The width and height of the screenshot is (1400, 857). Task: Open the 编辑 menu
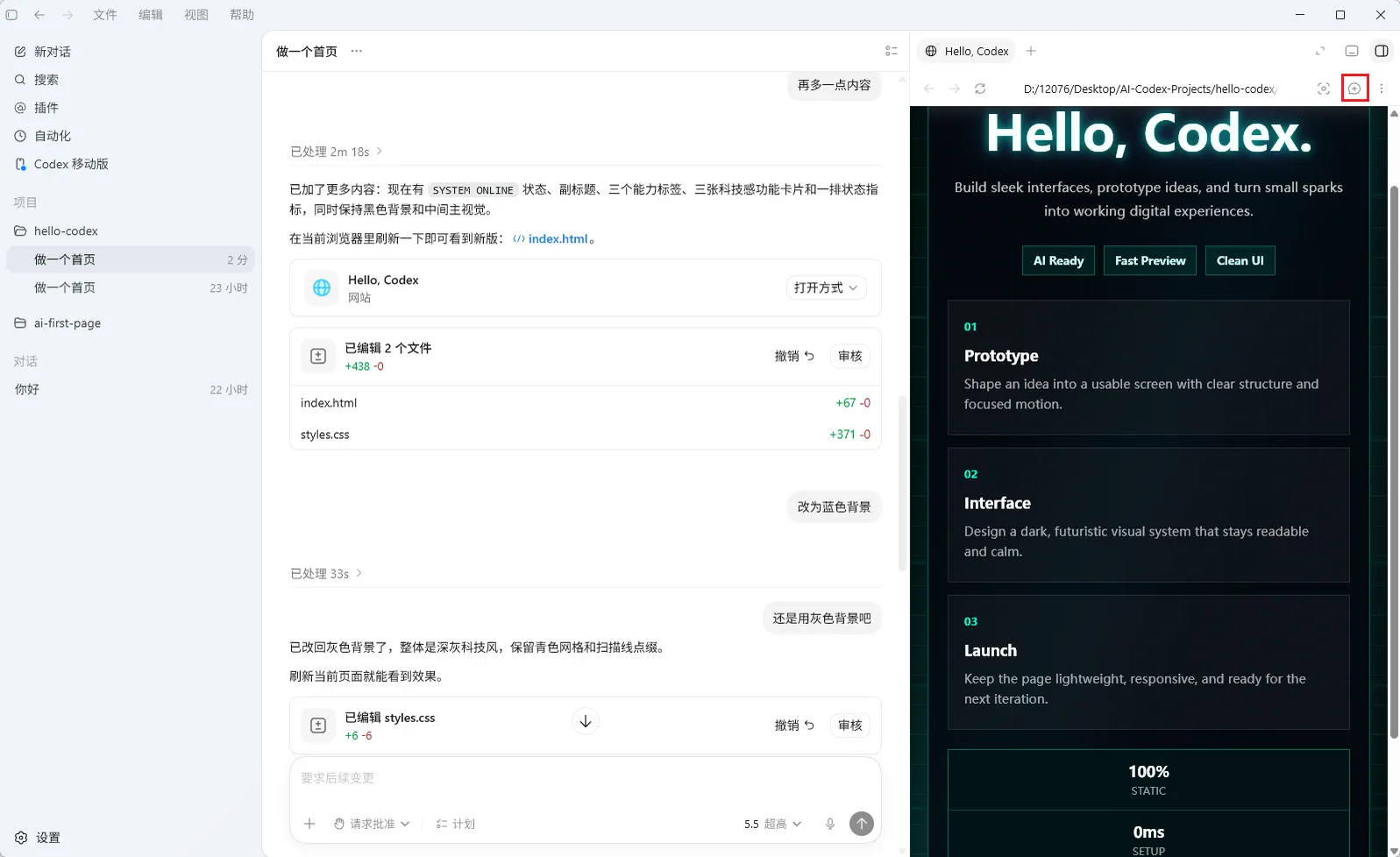151,15
